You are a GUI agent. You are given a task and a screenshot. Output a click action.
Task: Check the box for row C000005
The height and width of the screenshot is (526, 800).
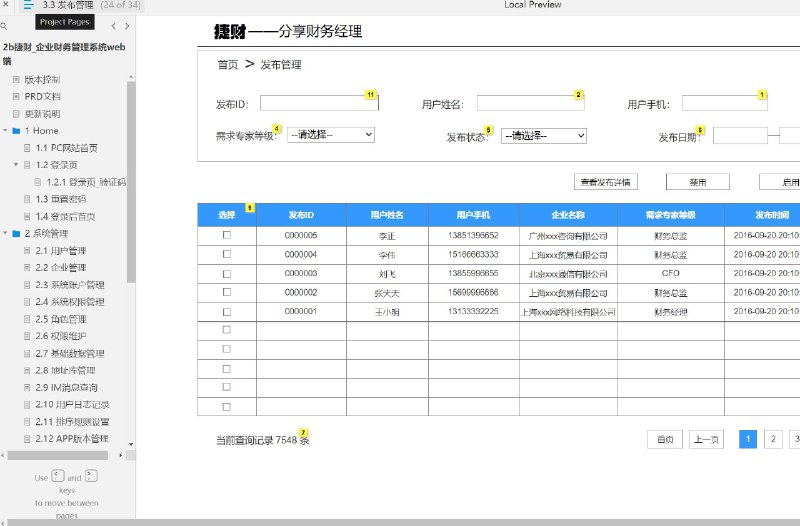pos(227,235)
